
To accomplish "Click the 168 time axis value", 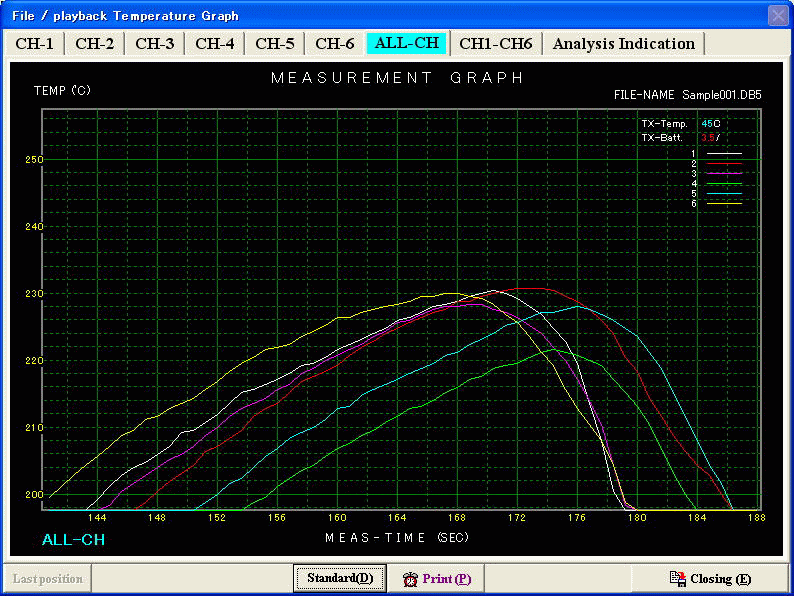I will pos(457,518).
